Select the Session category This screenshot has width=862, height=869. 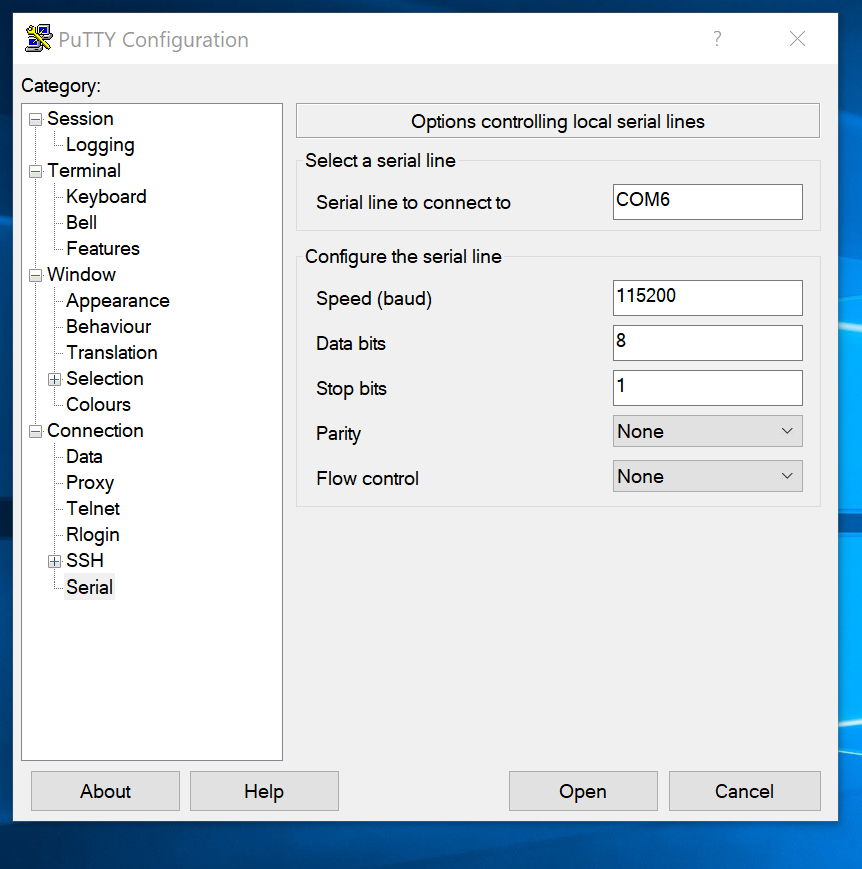coord(80,119)
